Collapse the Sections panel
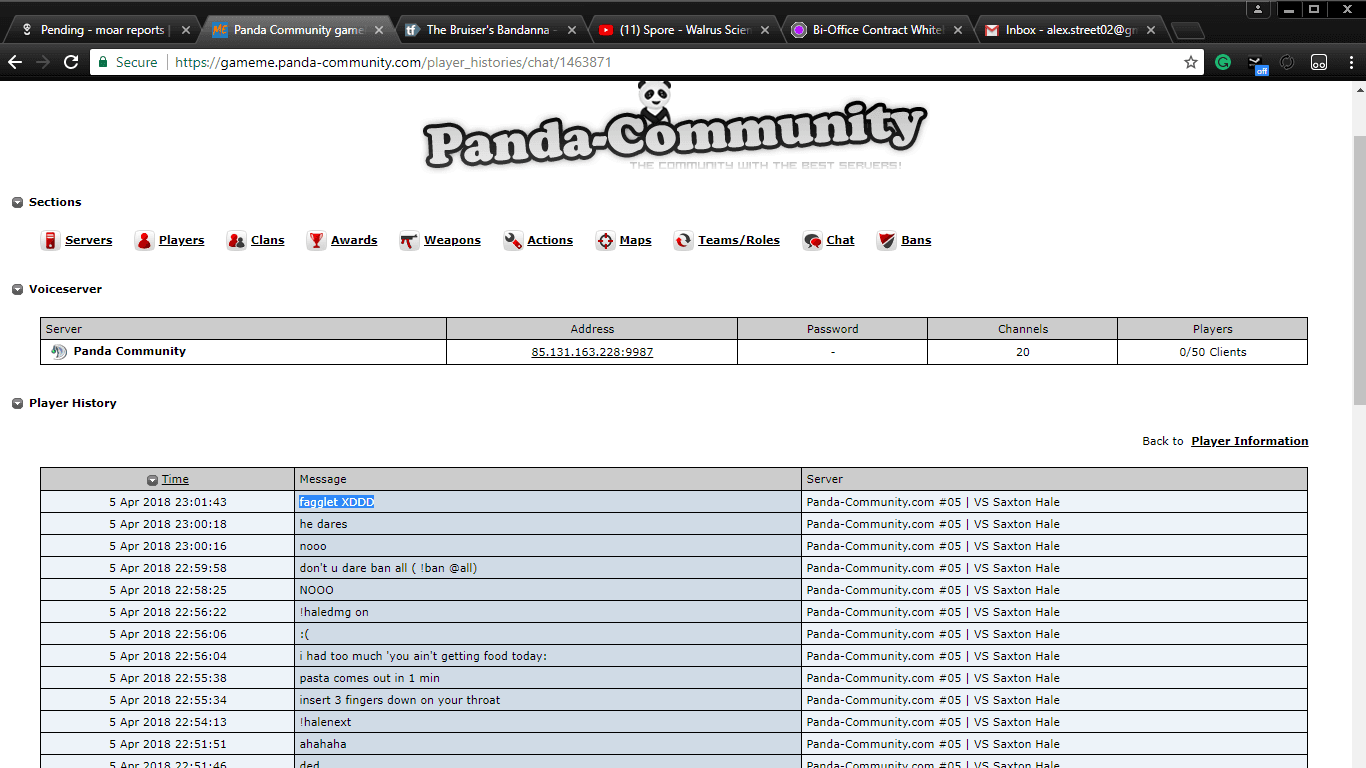Viewport: 1366px width, 768px height. [x=18, y=203]
